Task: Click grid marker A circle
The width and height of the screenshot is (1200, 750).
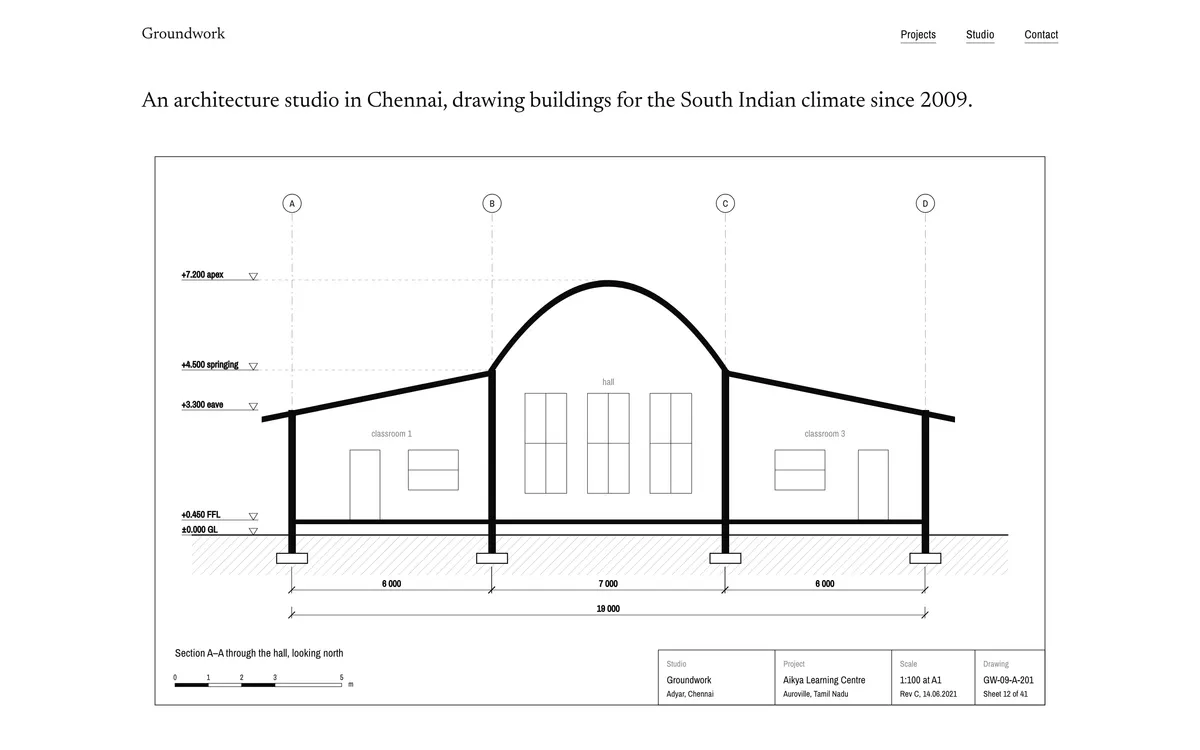Action: click(292, 203)
